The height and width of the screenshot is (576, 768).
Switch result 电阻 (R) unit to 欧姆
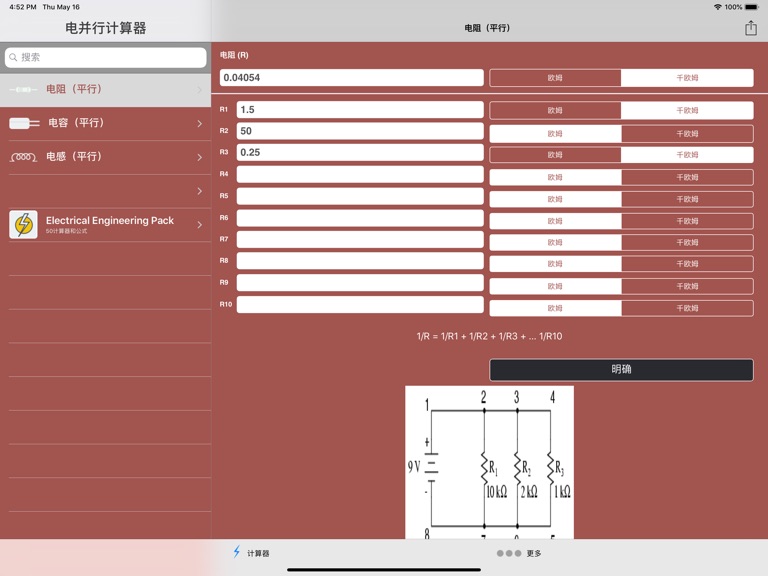coord(555,78)
